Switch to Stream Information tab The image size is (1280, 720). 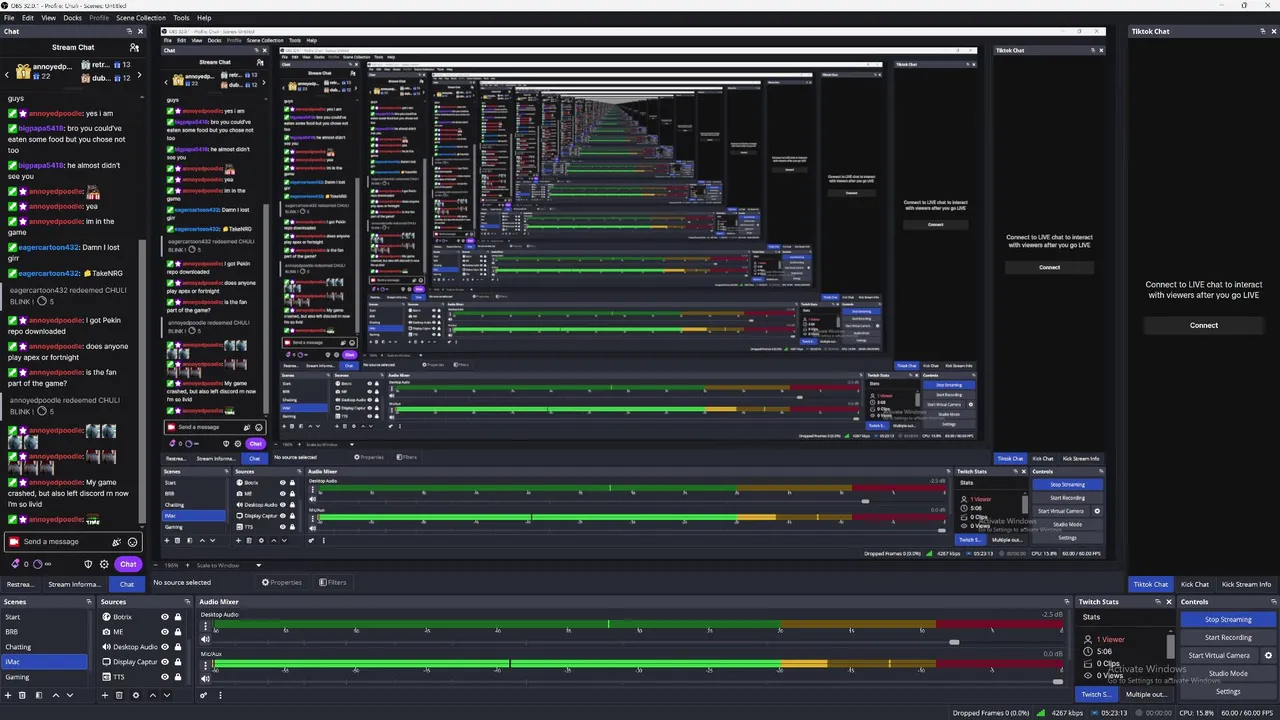coord(74,584)
